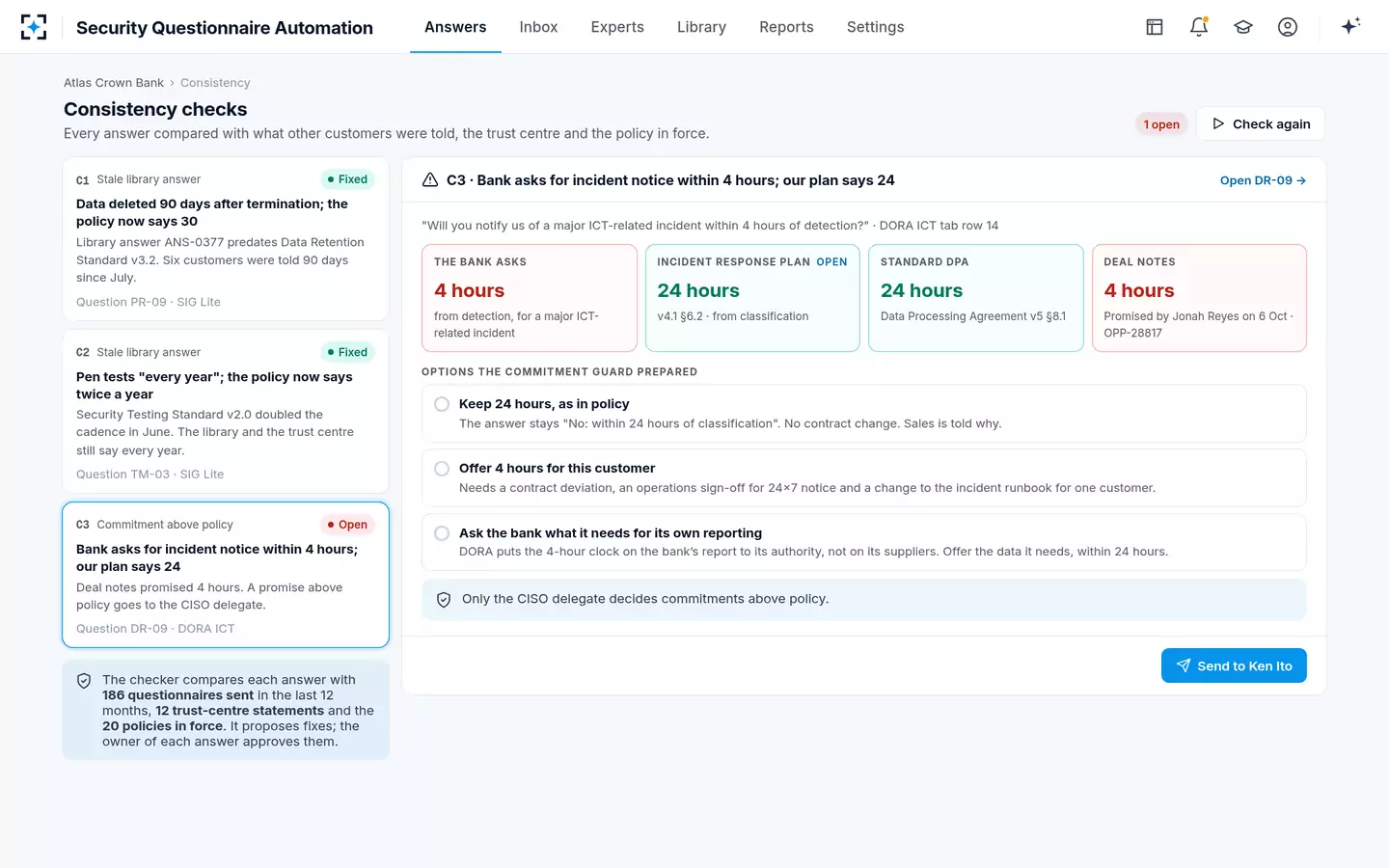Click "Question DR-09 · DORA ICT" text
The height and width of the screenshot is (868, 1389).
[x=155, y=629]
